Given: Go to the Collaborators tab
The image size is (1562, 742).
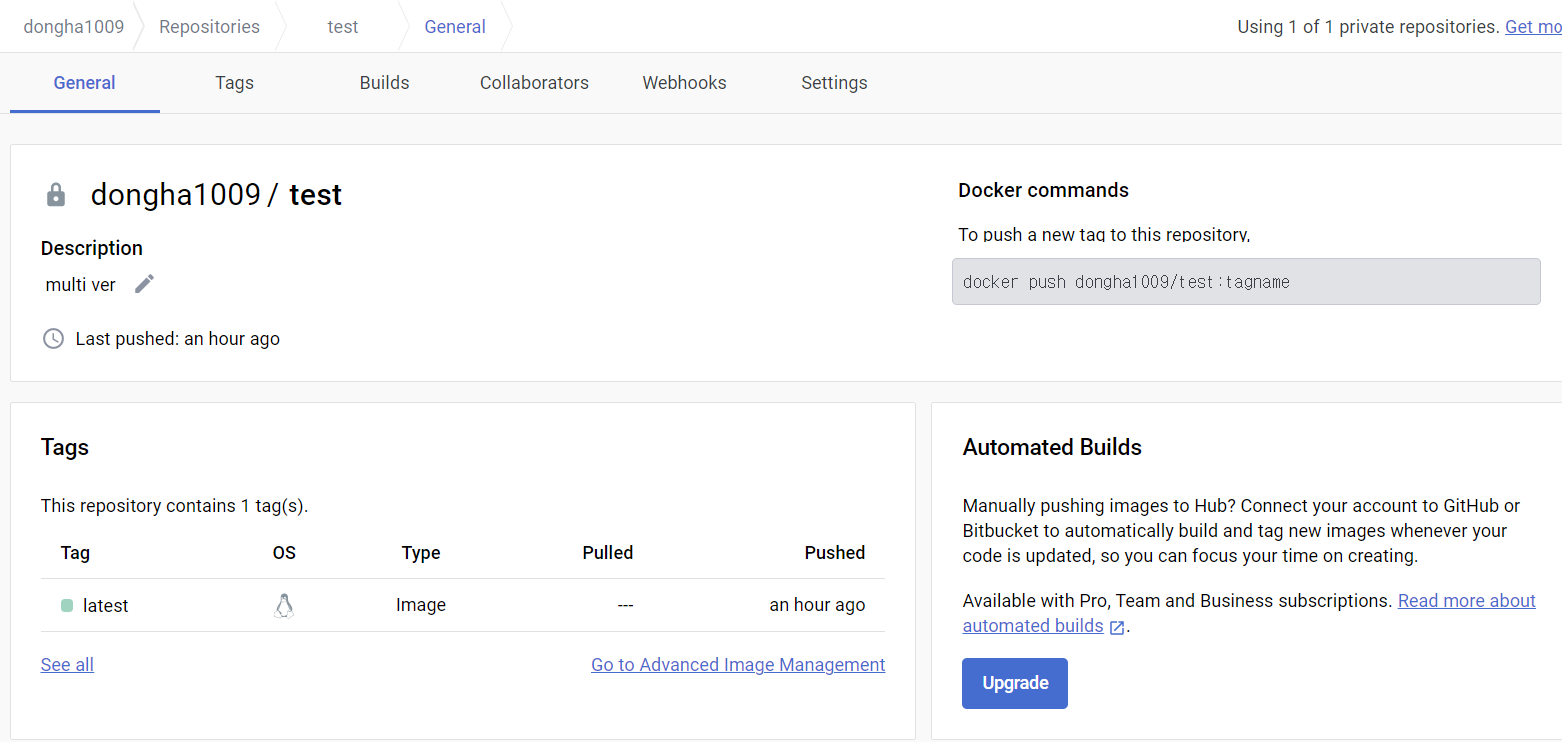Looking at the screenshot, I should [534, 83].
